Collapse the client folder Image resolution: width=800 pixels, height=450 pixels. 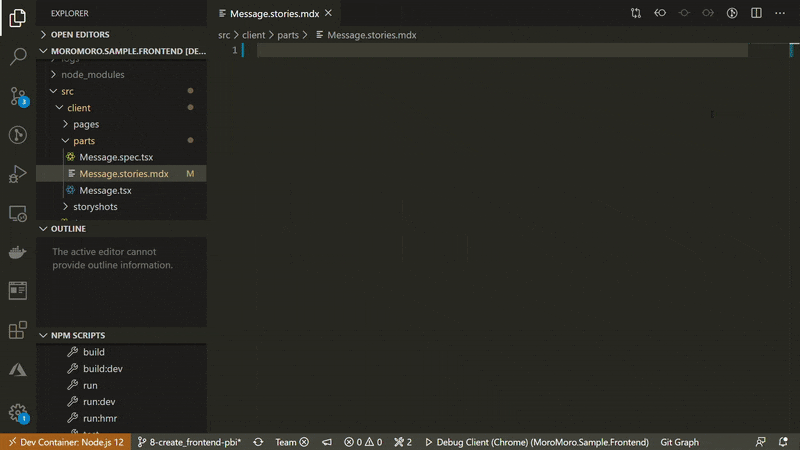point(121,108)
